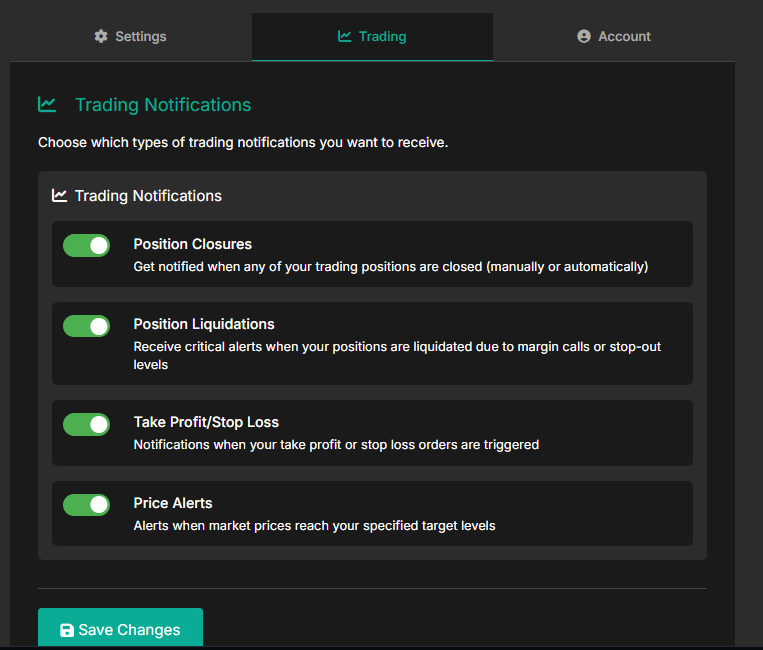This screenshot has width=763, height=650.
Task: Click the Price Alerts title text
Action: [x=173, y=503]
